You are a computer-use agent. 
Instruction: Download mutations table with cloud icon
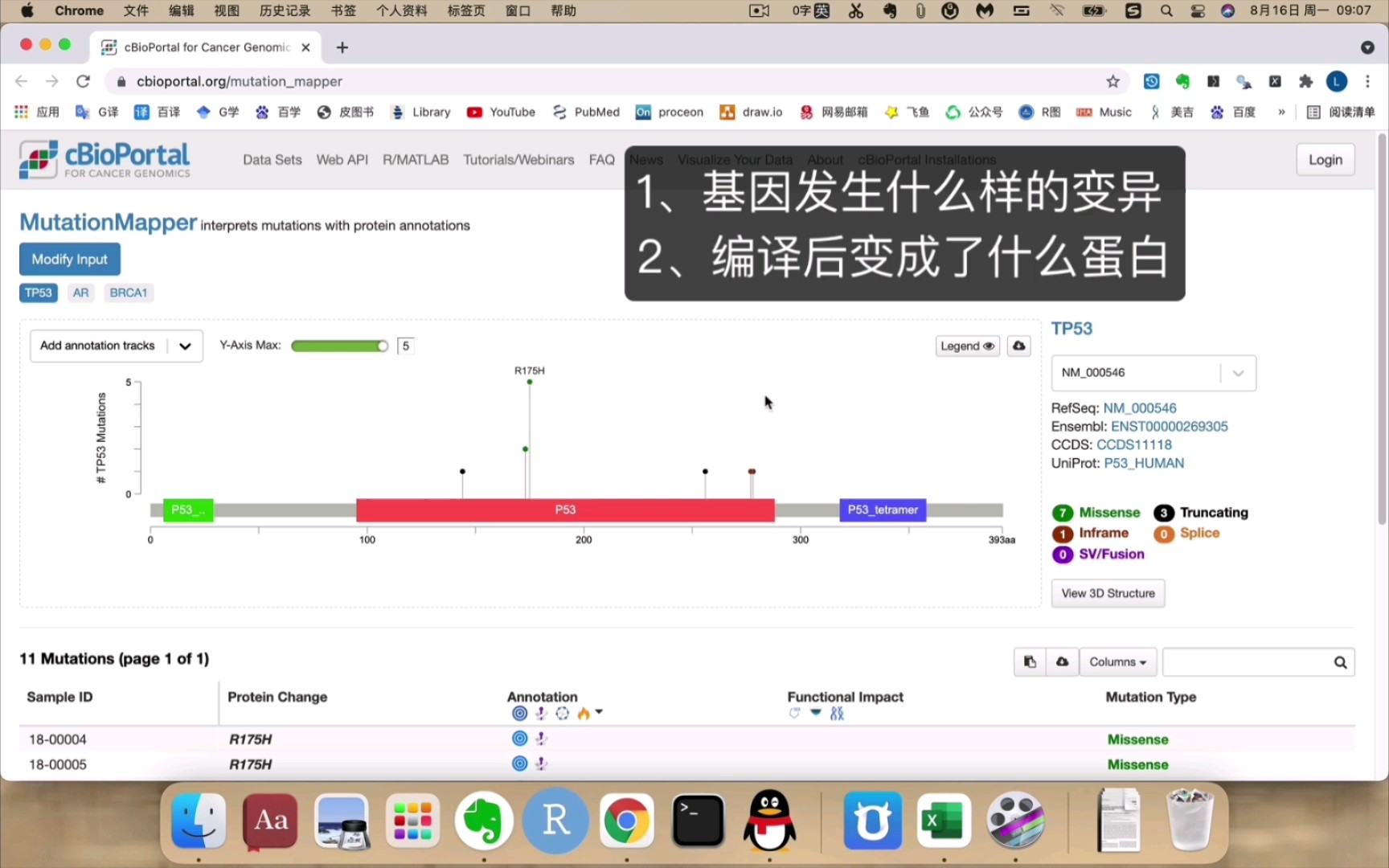coord(1062,662)
